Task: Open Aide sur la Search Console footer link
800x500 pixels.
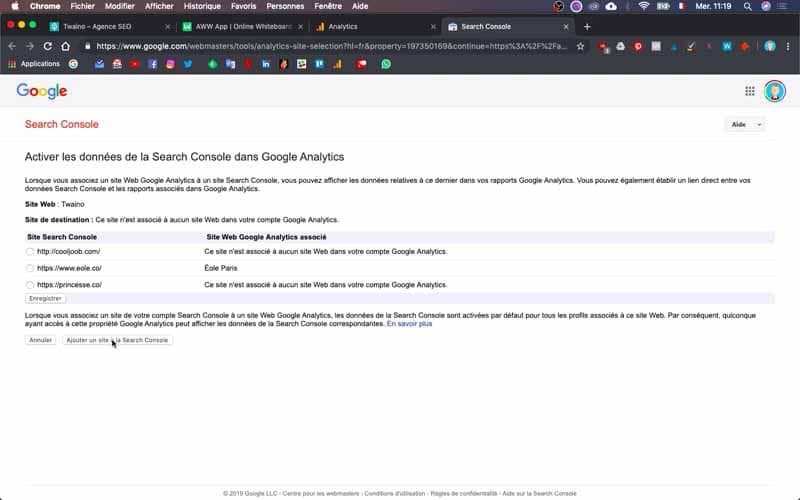Action: pyautogui.click(x=539, y=493)
